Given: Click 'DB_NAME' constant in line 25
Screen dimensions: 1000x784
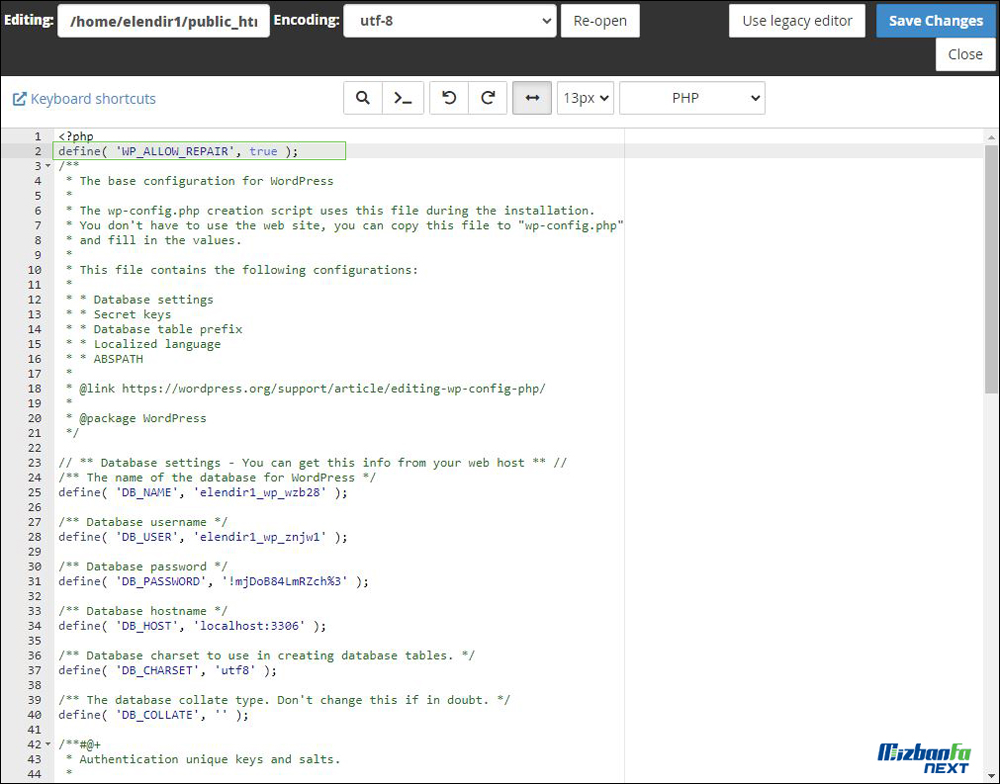Looking at the screenshot, I should (147, 492).
